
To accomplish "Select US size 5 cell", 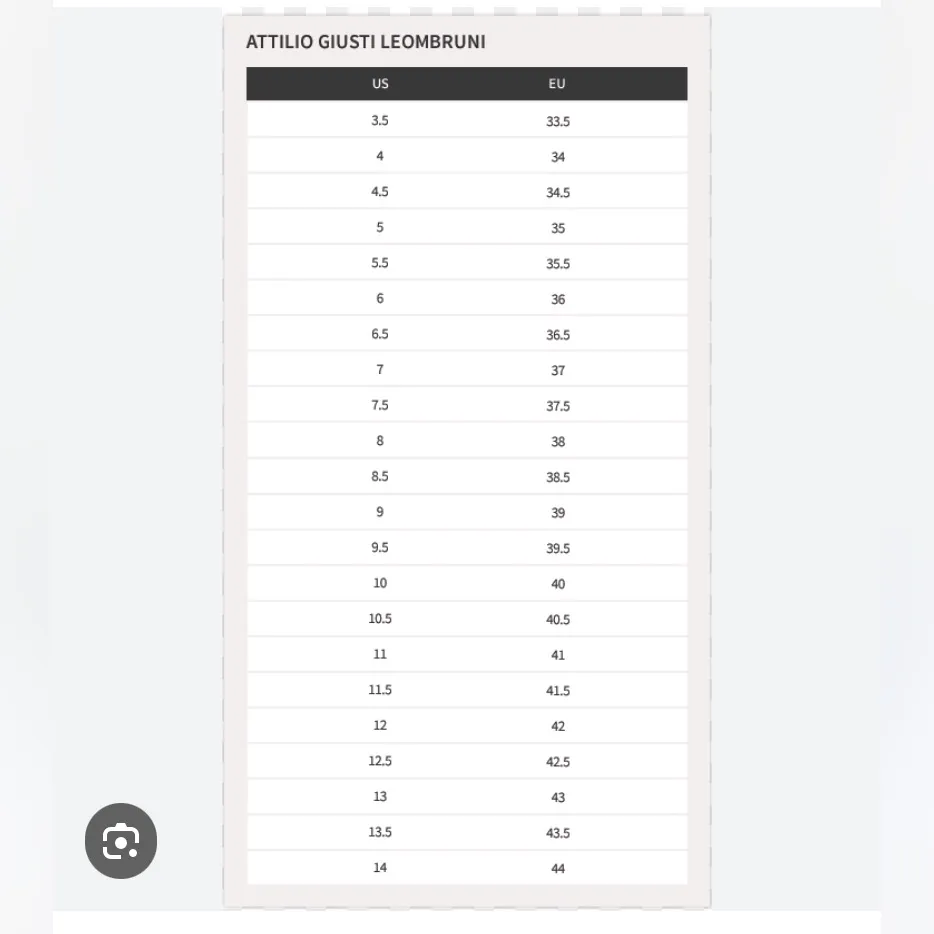I will 380,227.
